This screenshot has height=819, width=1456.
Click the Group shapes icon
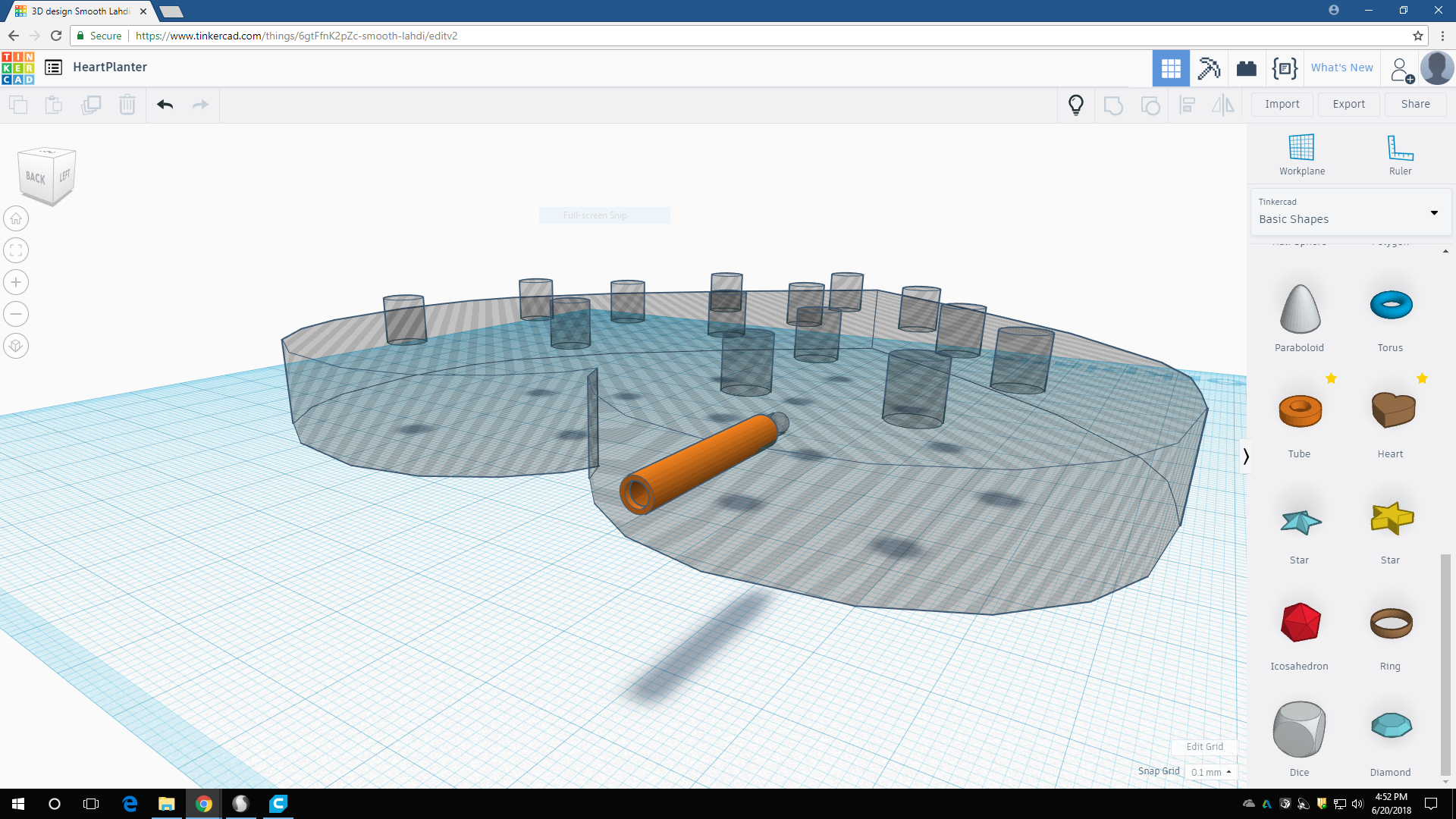tap(1113, 105)
